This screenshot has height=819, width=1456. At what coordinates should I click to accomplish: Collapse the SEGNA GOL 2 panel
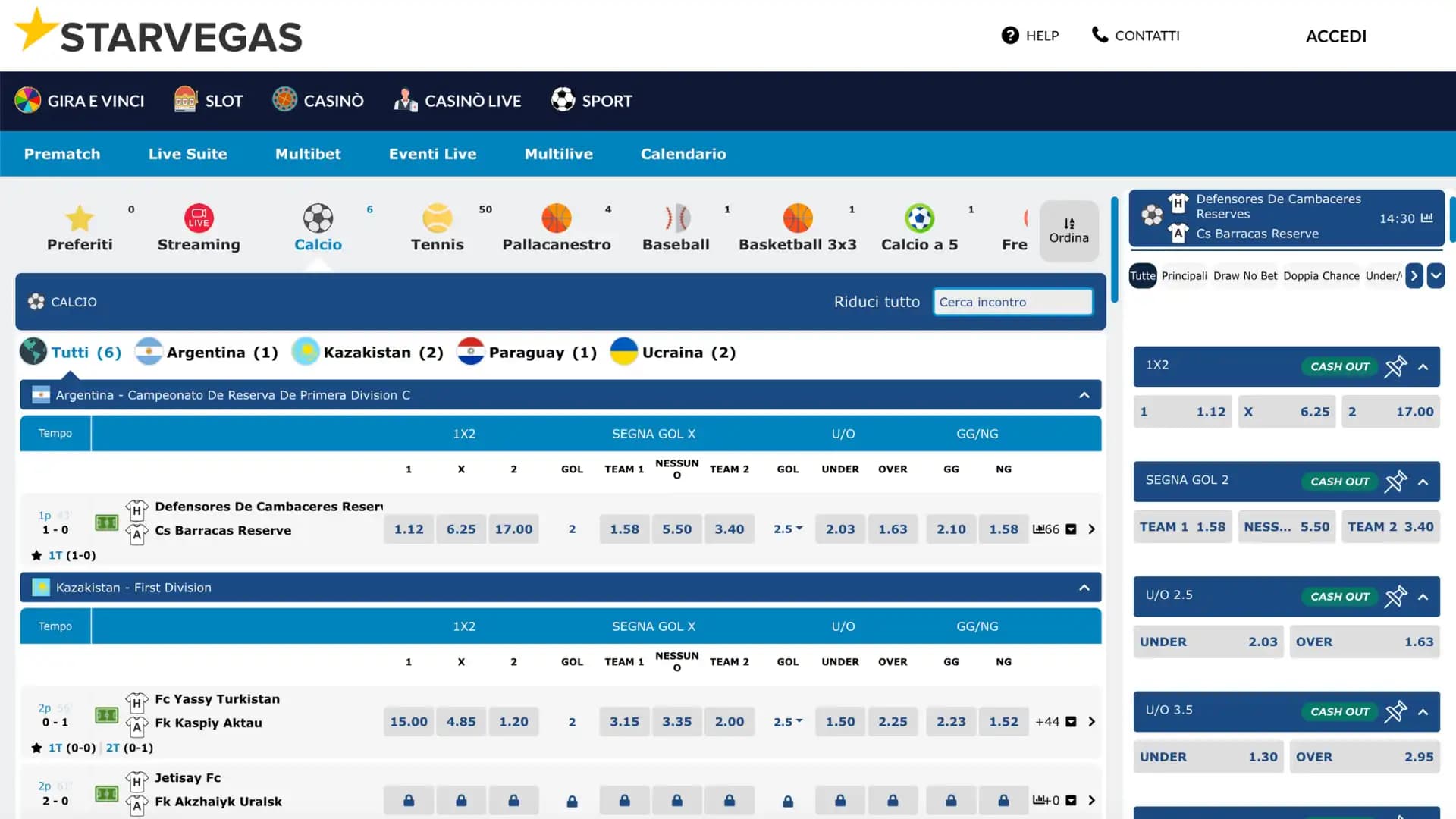(x=1421, y=482)
